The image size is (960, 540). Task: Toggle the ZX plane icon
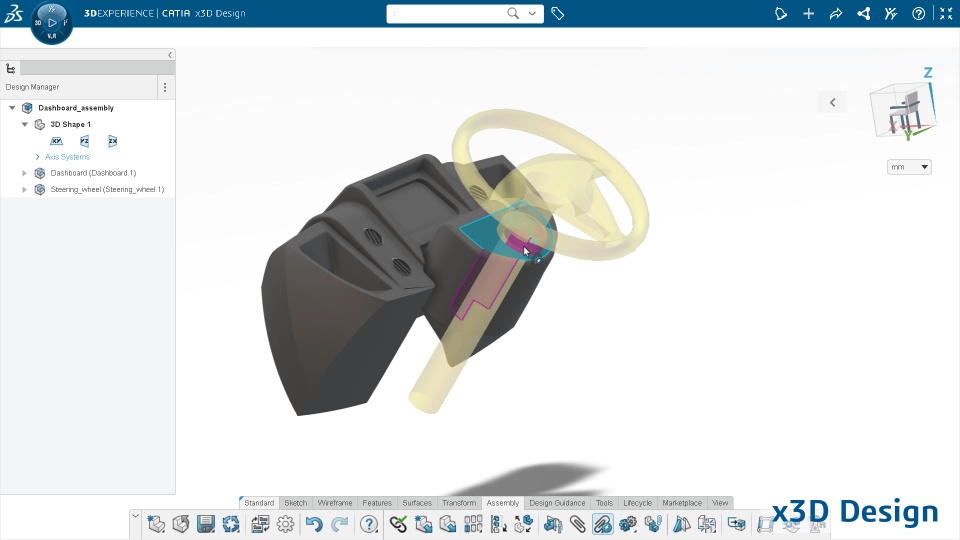point(113,141)
